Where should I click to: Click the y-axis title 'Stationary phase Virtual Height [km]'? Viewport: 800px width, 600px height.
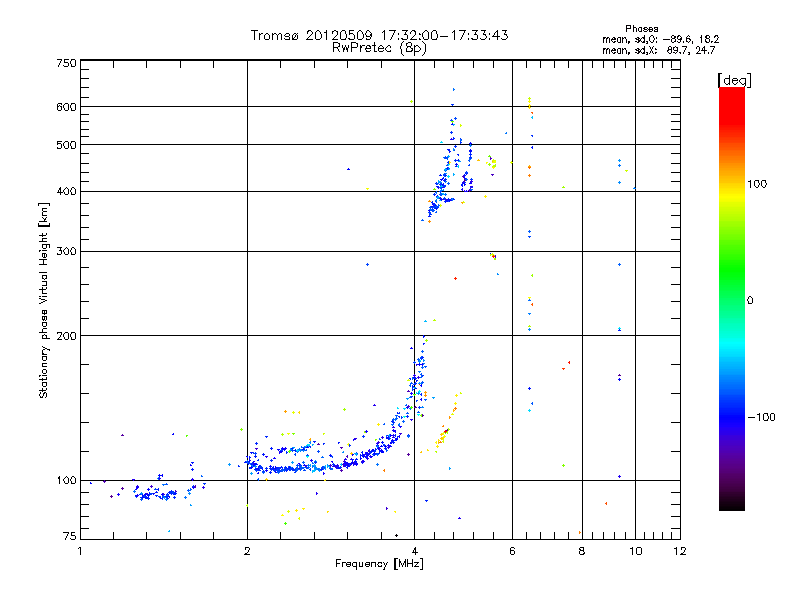[x=43, y=300]
